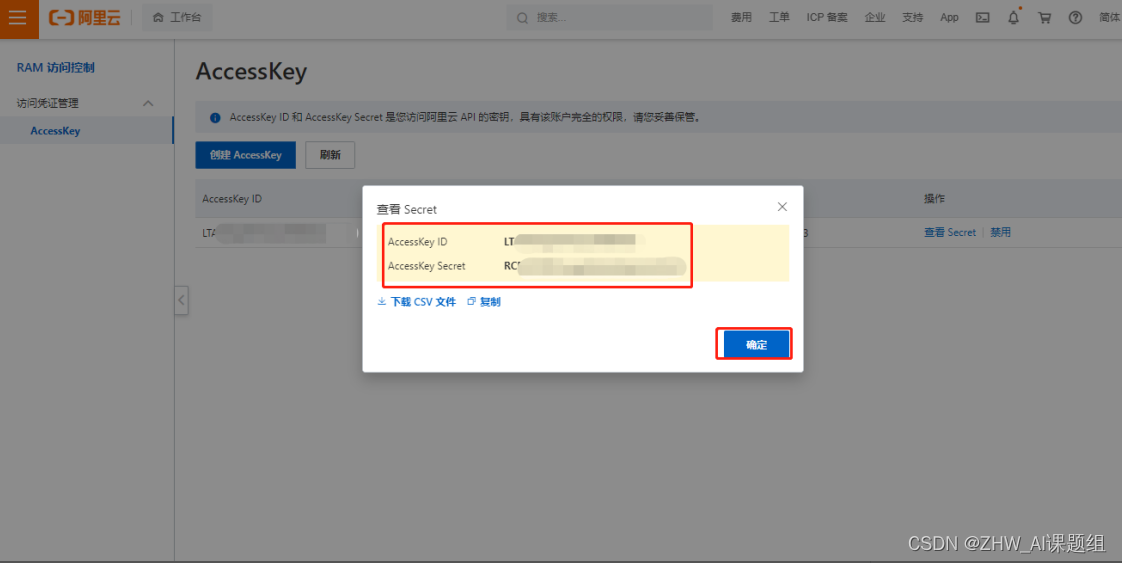This screenshot has width=1122, height=563.
Task: Click the 刷新 refresh button
Action: (x=330, y=155)
